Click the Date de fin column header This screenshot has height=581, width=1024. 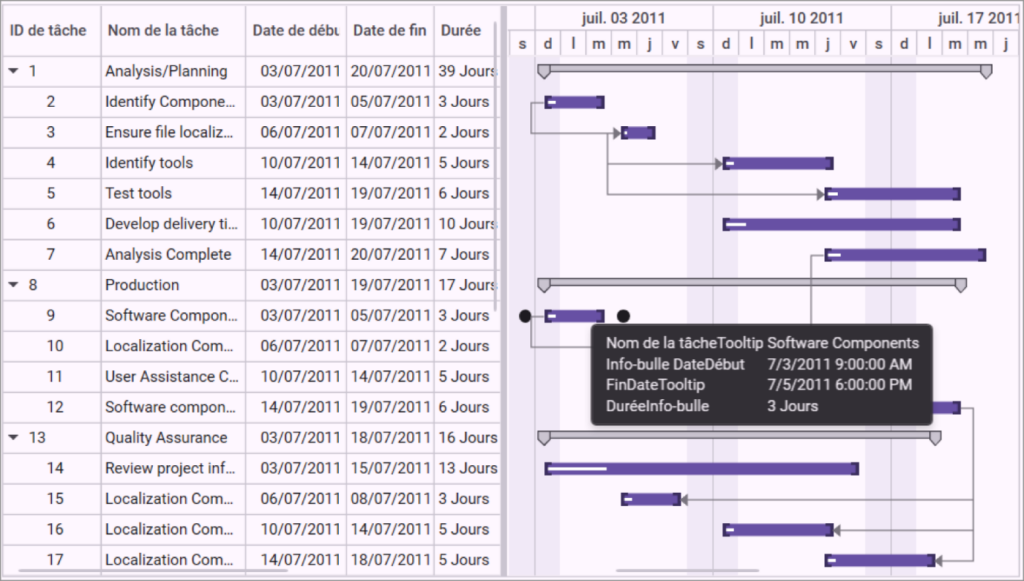pyautogui.click(x=390, y=30)
